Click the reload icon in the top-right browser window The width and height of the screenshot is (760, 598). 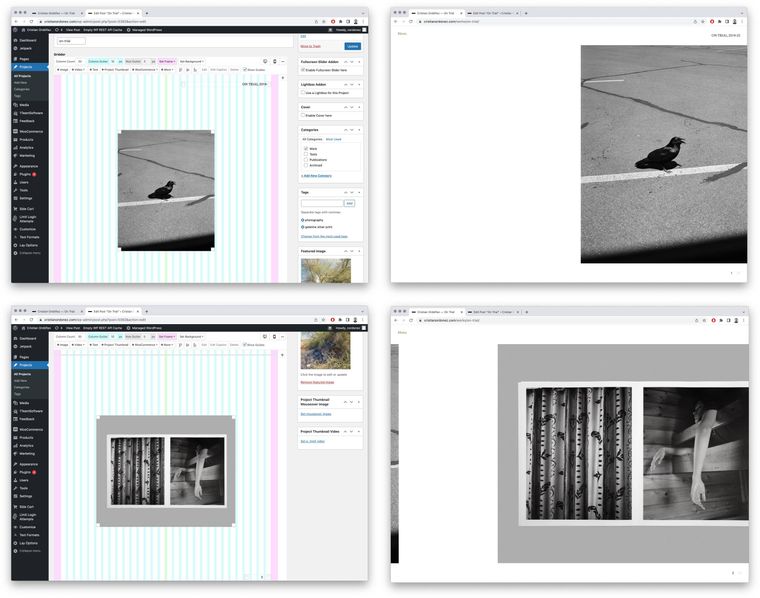(x=413, y=21)
